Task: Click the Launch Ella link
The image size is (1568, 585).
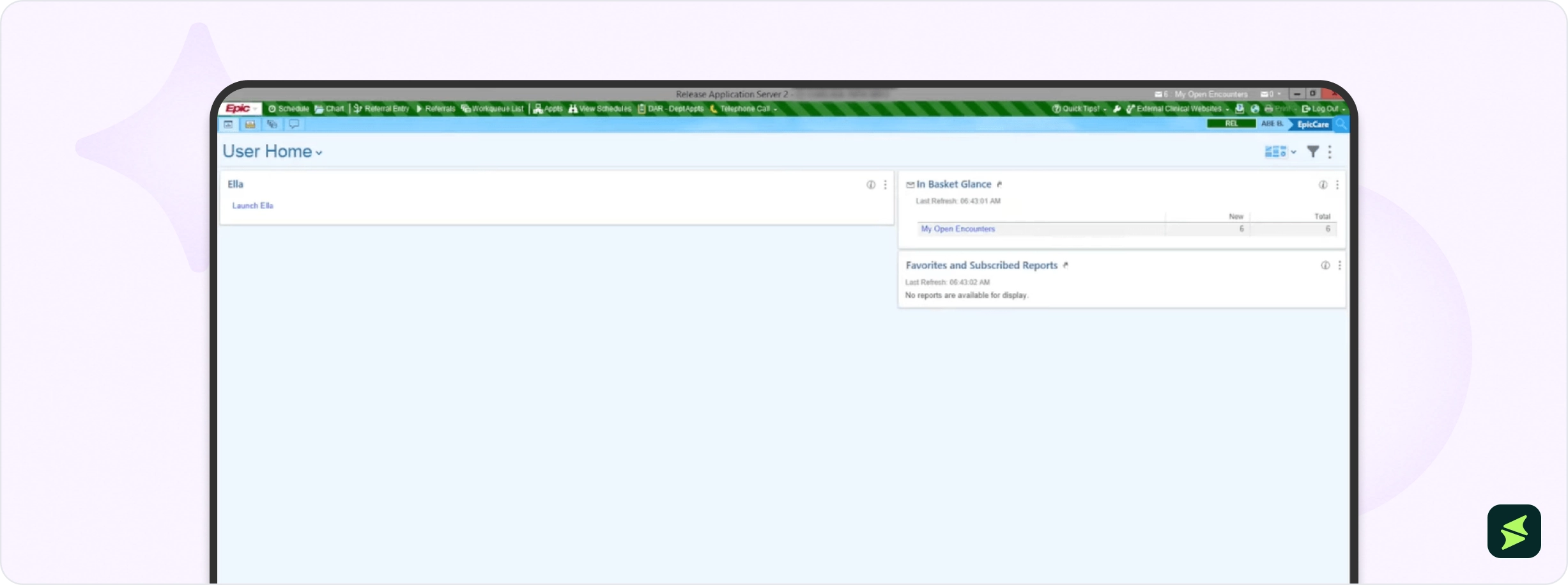Action: click(252, 205)
